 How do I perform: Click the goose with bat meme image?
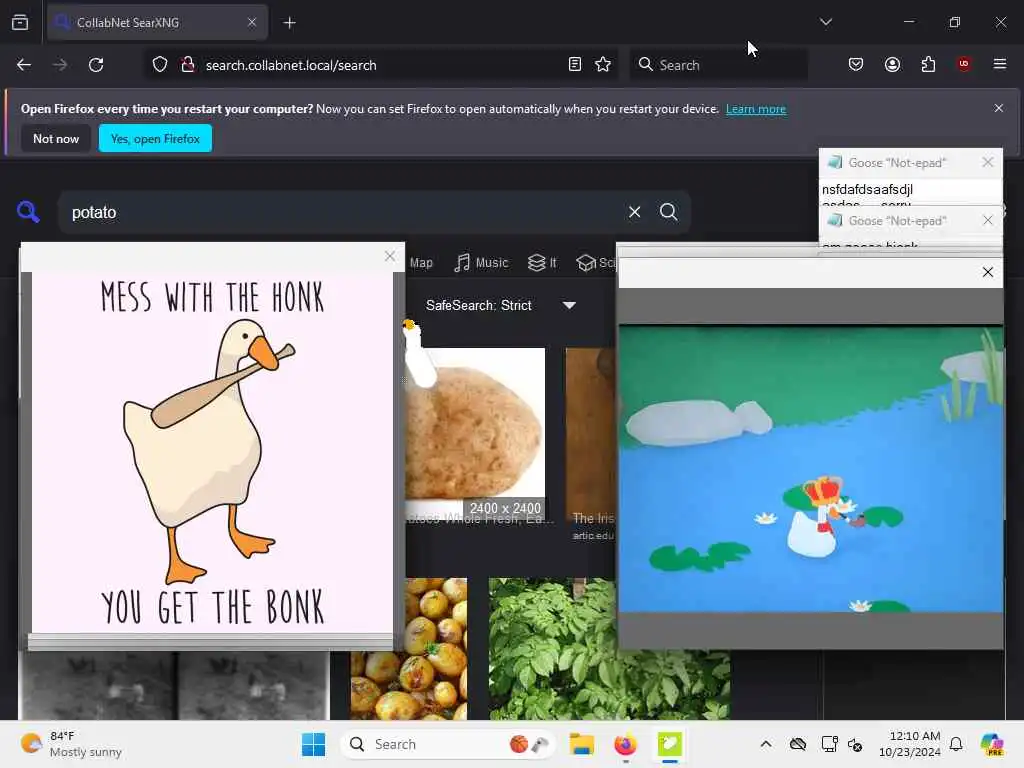[212, 453]
